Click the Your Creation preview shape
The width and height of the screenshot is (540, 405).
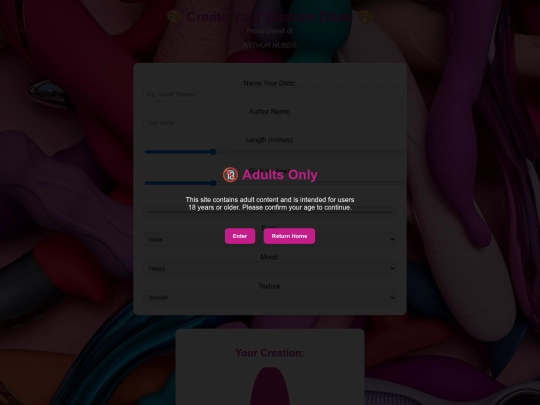tap(270, 386)
